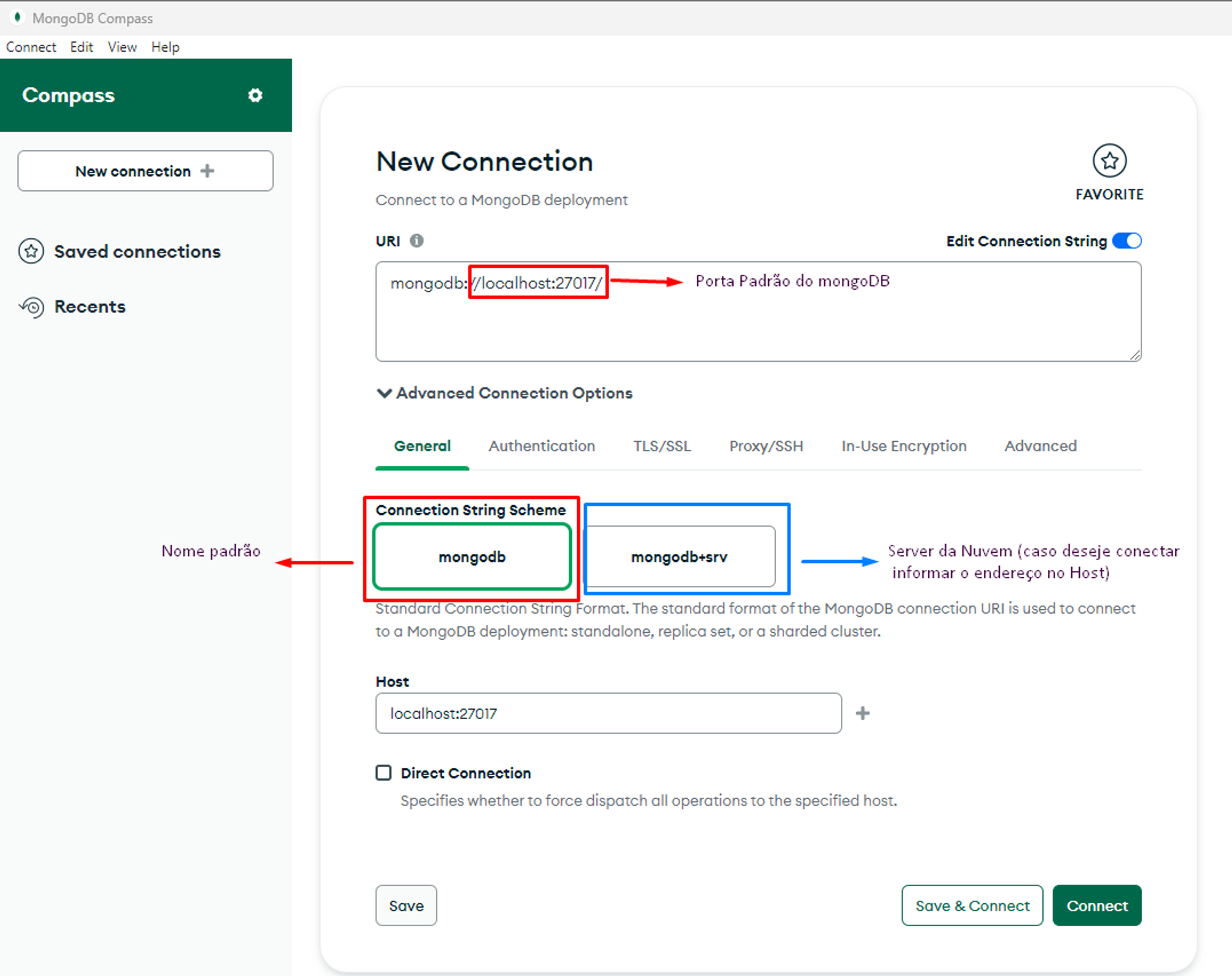Toggle the Edit Connection String switch
This screenshot has width=1232, height=976.
(1127, 241)
